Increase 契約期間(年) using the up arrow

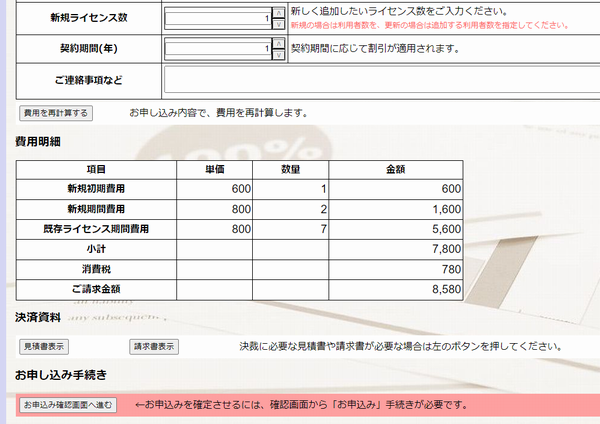tap(279, 43)
